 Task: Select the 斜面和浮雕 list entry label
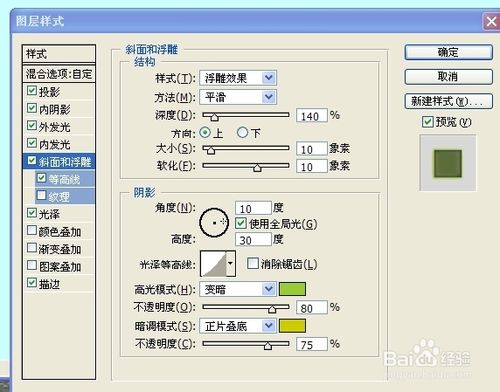[x=65, y=162]
